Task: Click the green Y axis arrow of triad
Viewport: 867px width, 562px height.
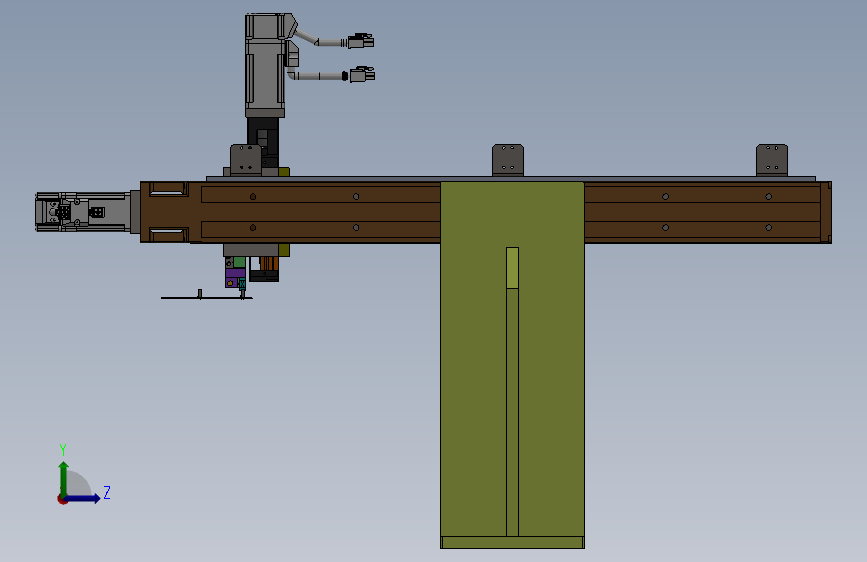Action: (x=64, y=478)
